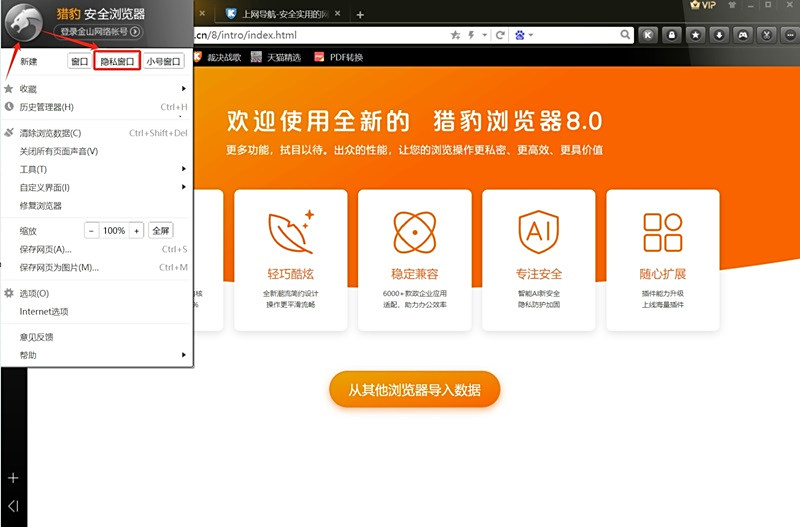The image size is (800, 527).
Task: Open Internet选项 menu item
Action: (96, 312)
